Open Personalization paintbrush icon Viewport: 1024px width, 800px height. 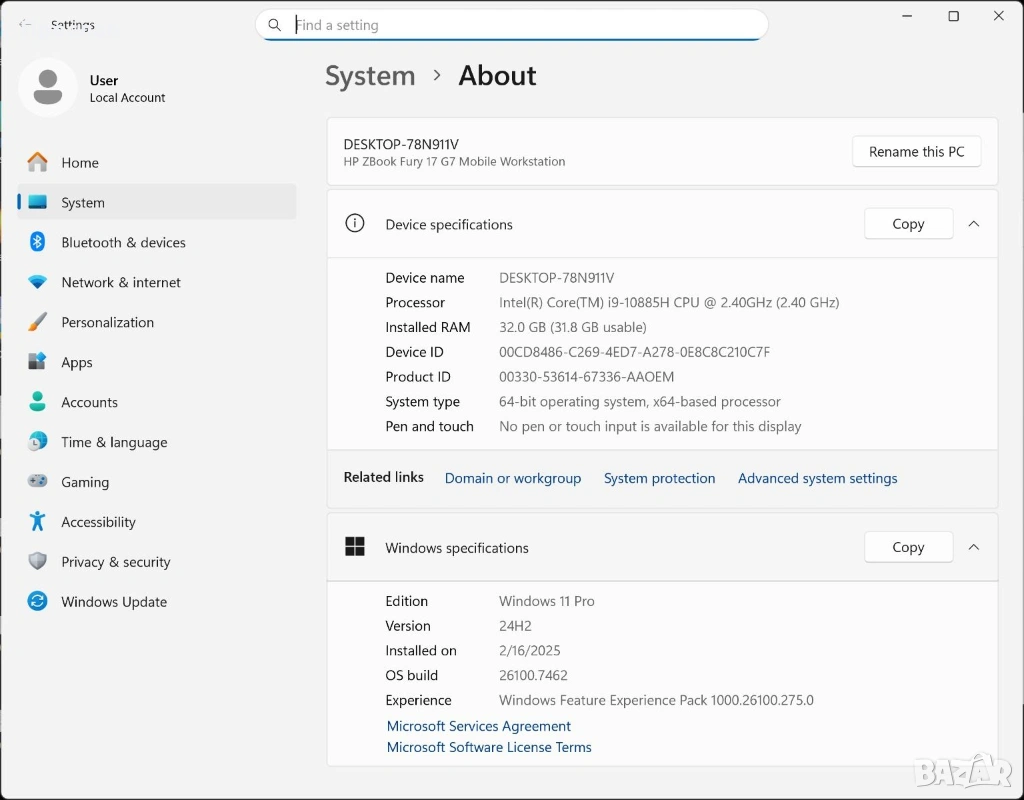coord(38,322)
